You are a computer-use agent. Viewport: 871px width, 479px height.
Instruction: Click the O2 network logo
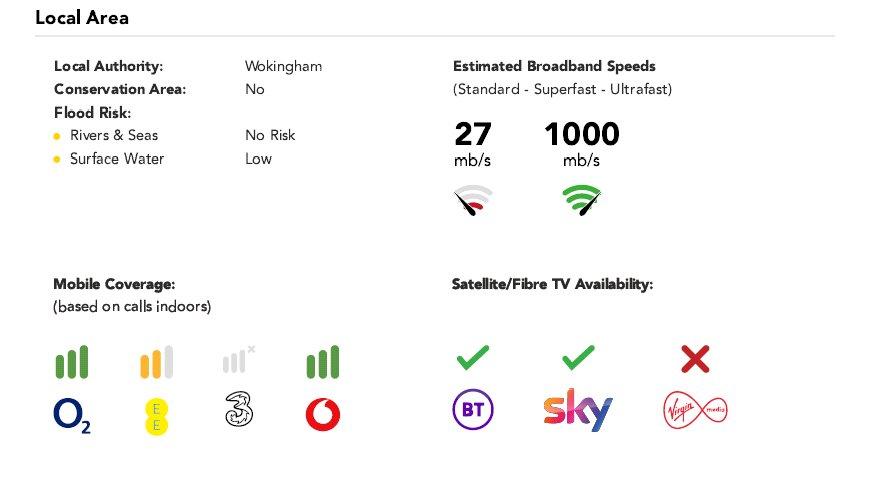(x=72, y=416)
